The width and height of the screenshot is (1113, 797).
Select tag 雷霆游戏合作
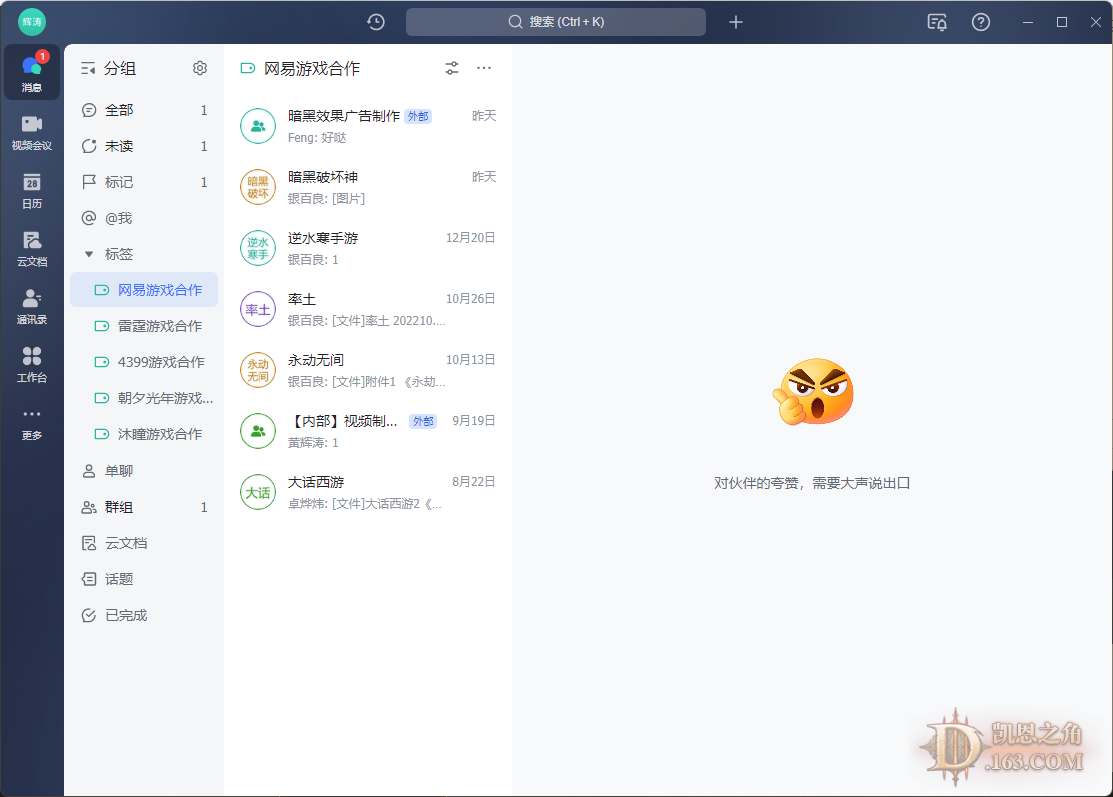(x=144, y=326)
